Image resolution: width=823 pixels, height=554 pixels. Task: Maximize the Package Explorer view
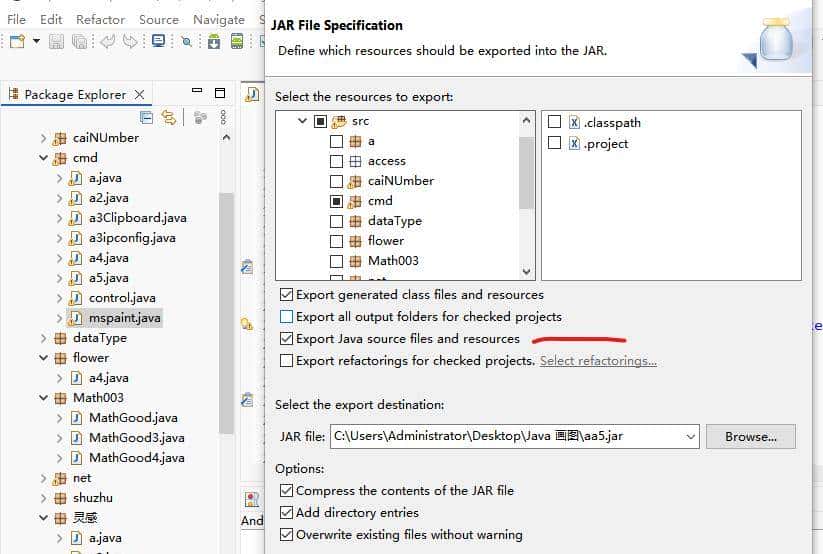pos(220,93)
